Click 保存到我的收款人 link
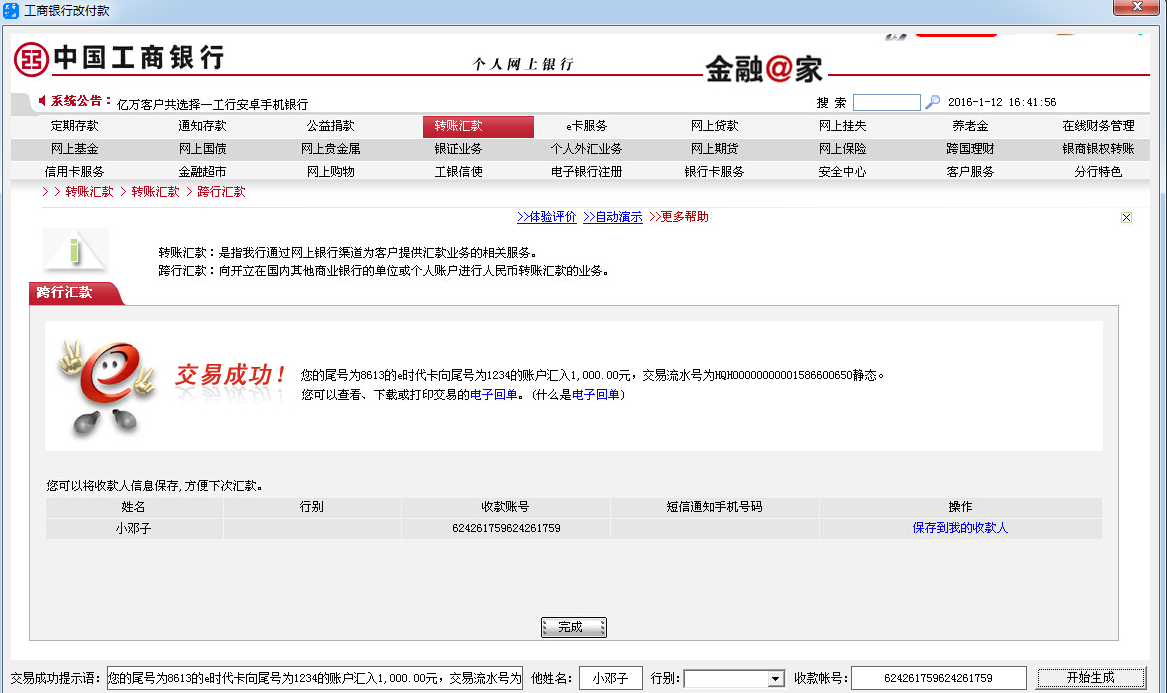 click(960, 528)
